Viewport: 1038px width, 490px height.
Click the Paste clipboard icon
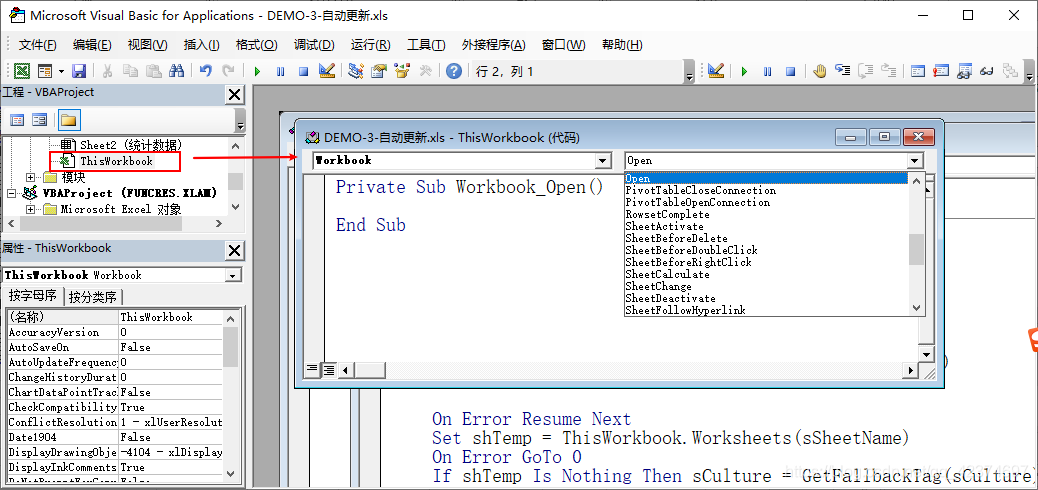point(154,72)
